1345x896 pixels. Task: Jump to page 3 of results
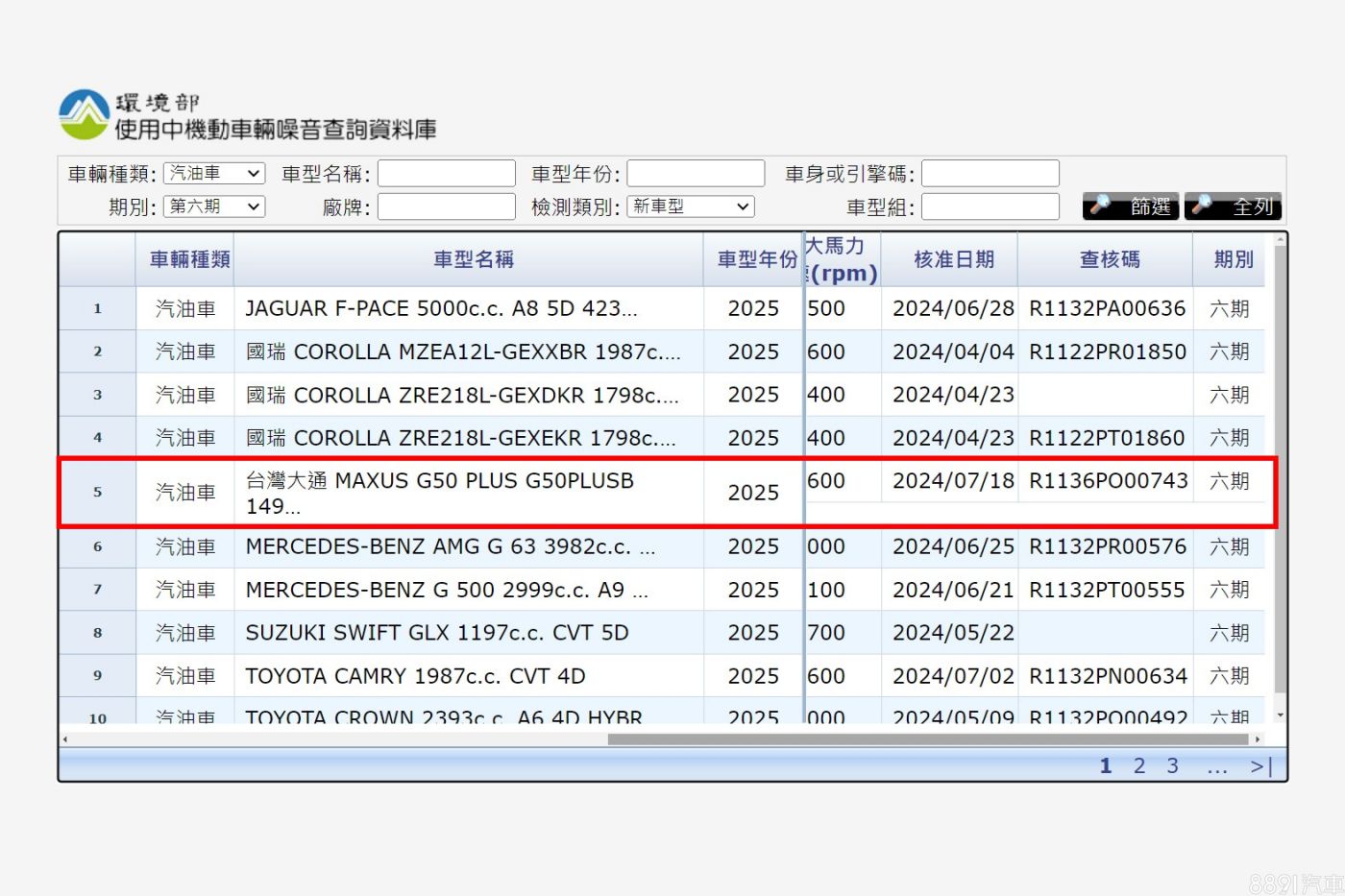coord(1172,766)
